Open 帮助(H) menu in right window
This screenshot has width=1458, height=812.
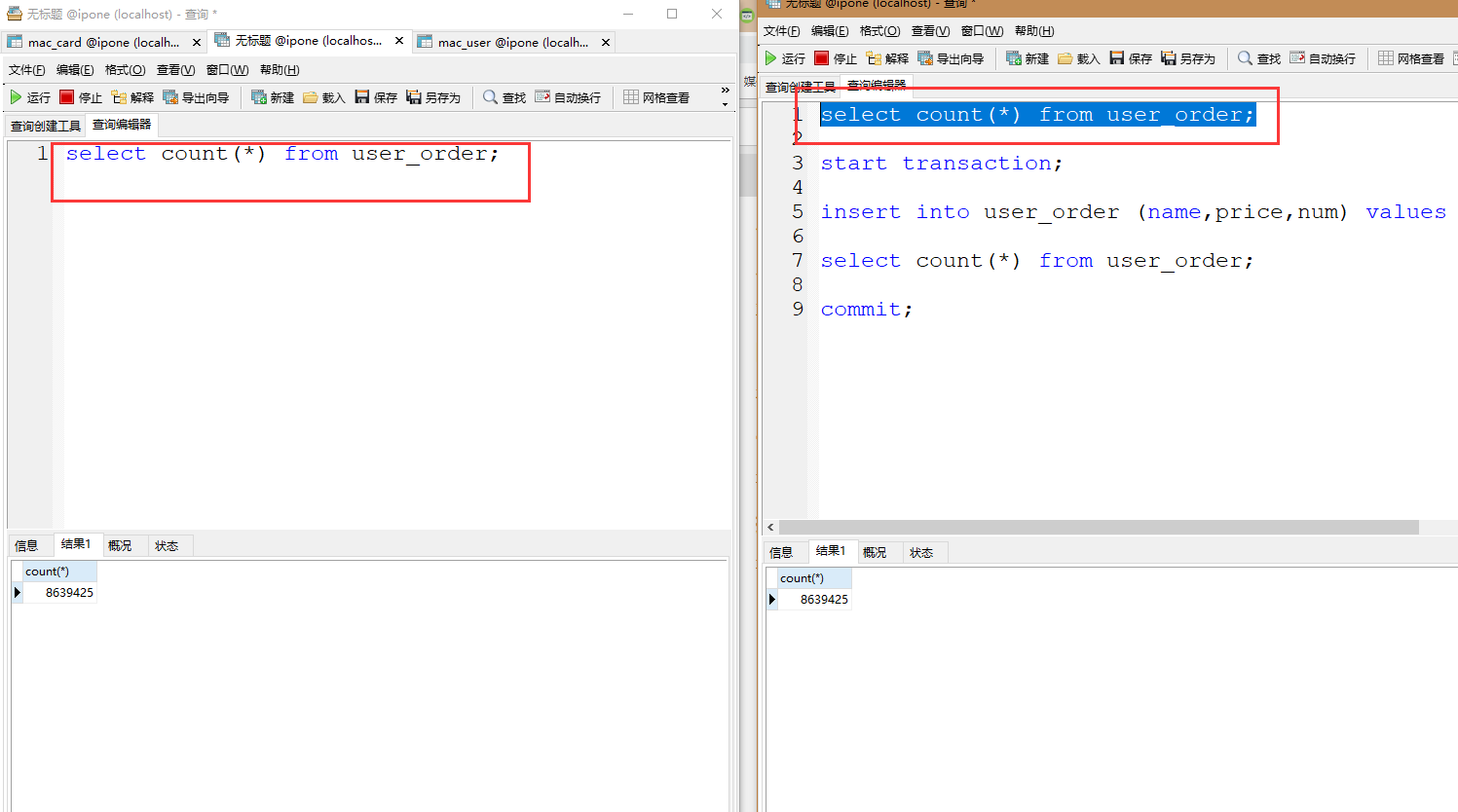point(1034,31)
